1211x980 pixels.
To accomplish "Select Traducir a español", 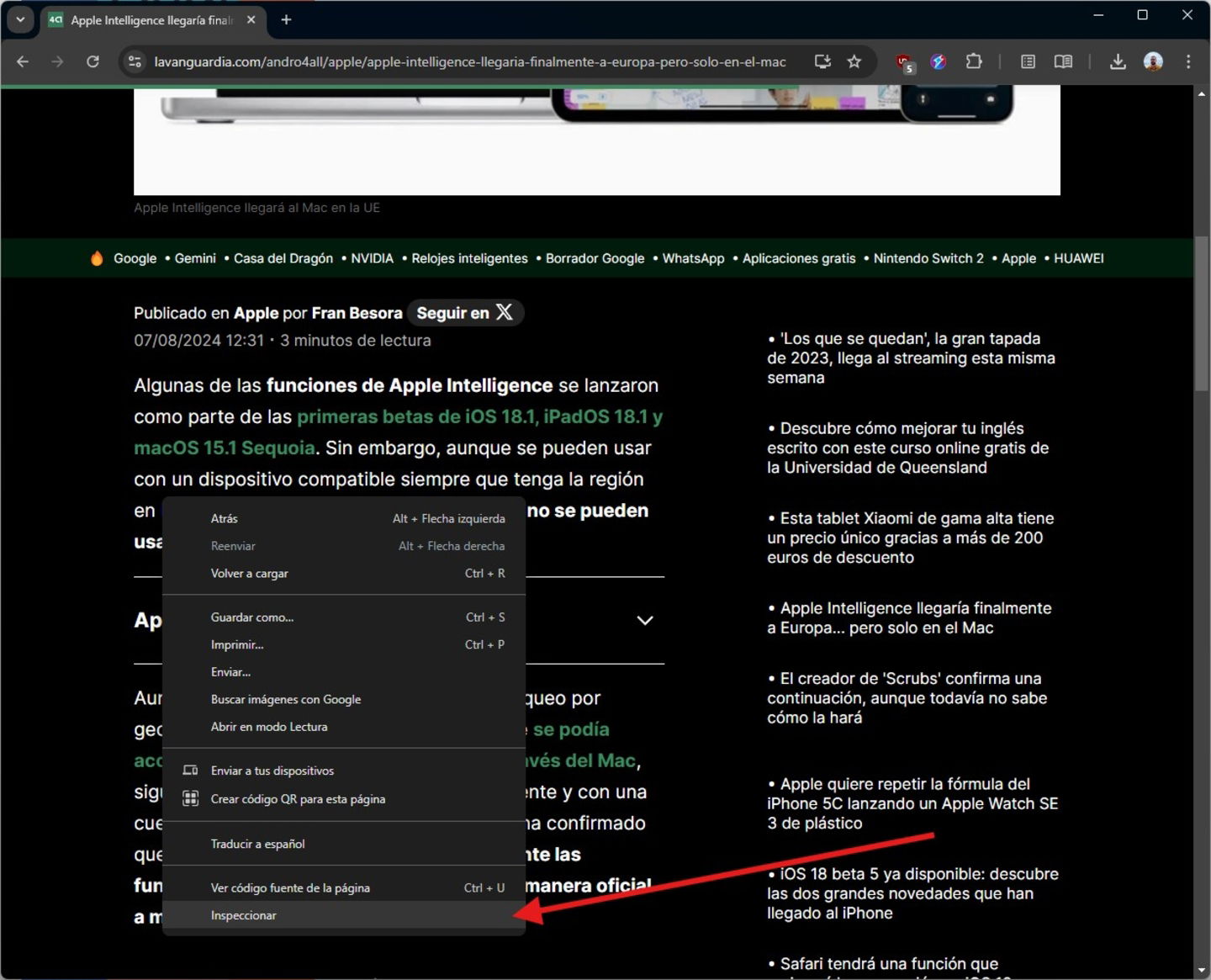I will pos(344,844).
